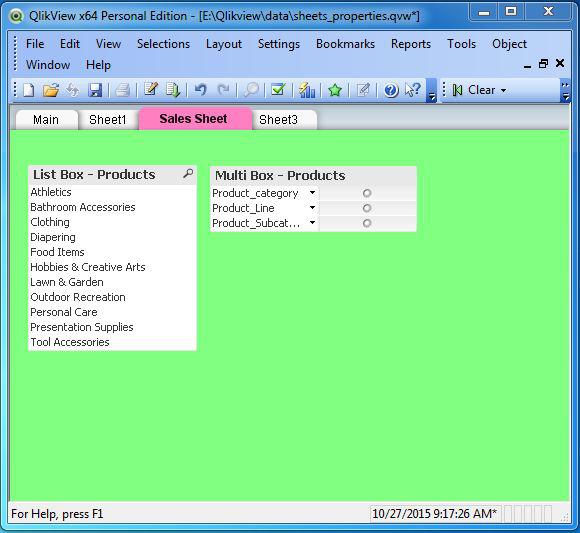
Task: Restore the inner document window
Action: click(543, 64)
